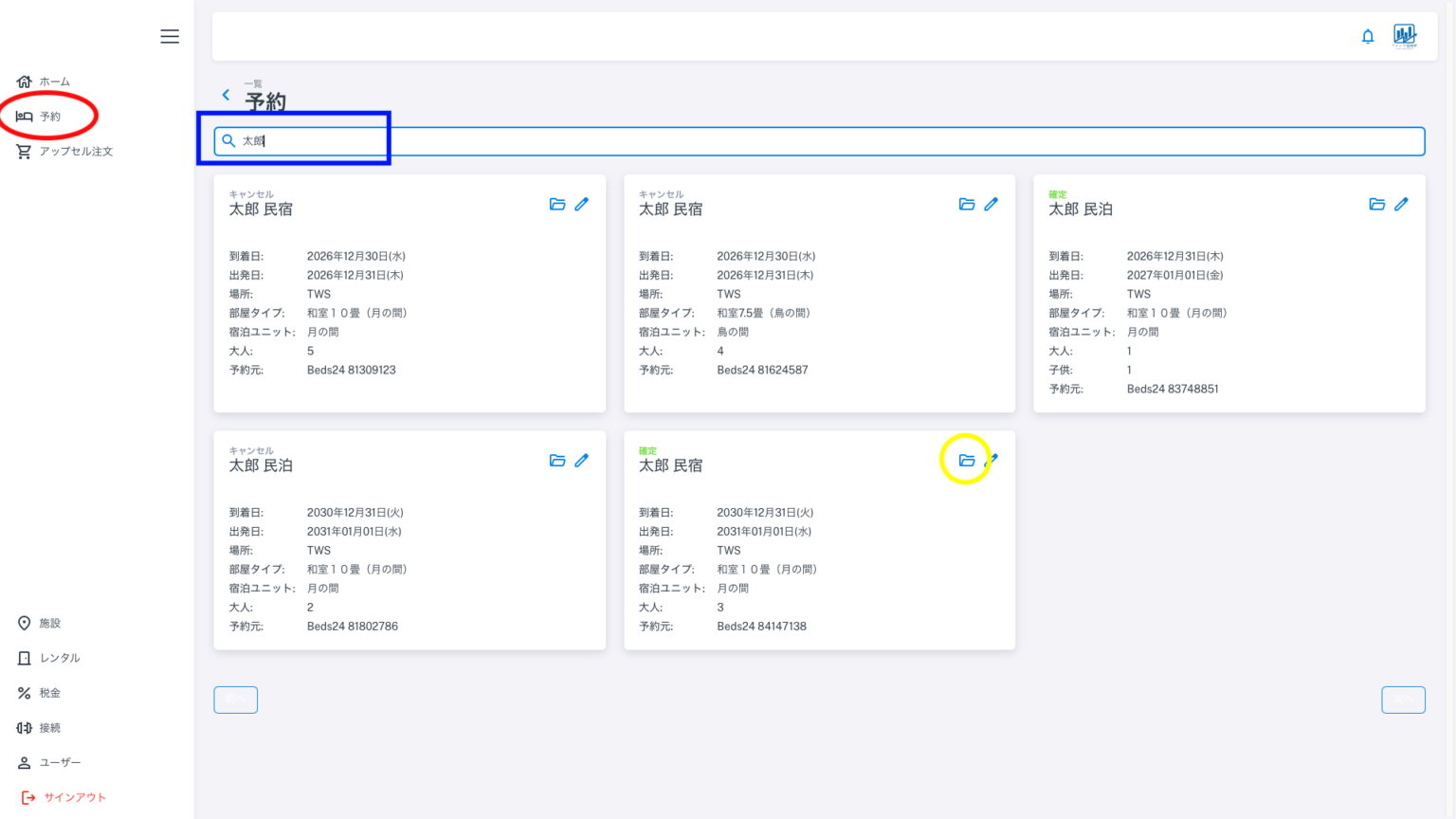The height and width of the screenshot is (819, 1456).
Task: Edit reservation Beds24 81309123 with pencil
Action: click(582, 205)
